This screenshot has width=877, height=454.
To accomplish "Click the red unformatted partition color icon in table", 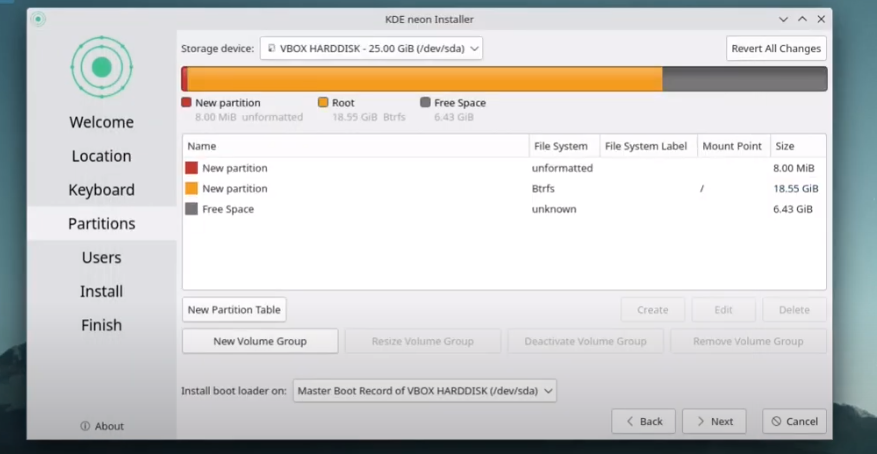I will [x=192, y=168].
